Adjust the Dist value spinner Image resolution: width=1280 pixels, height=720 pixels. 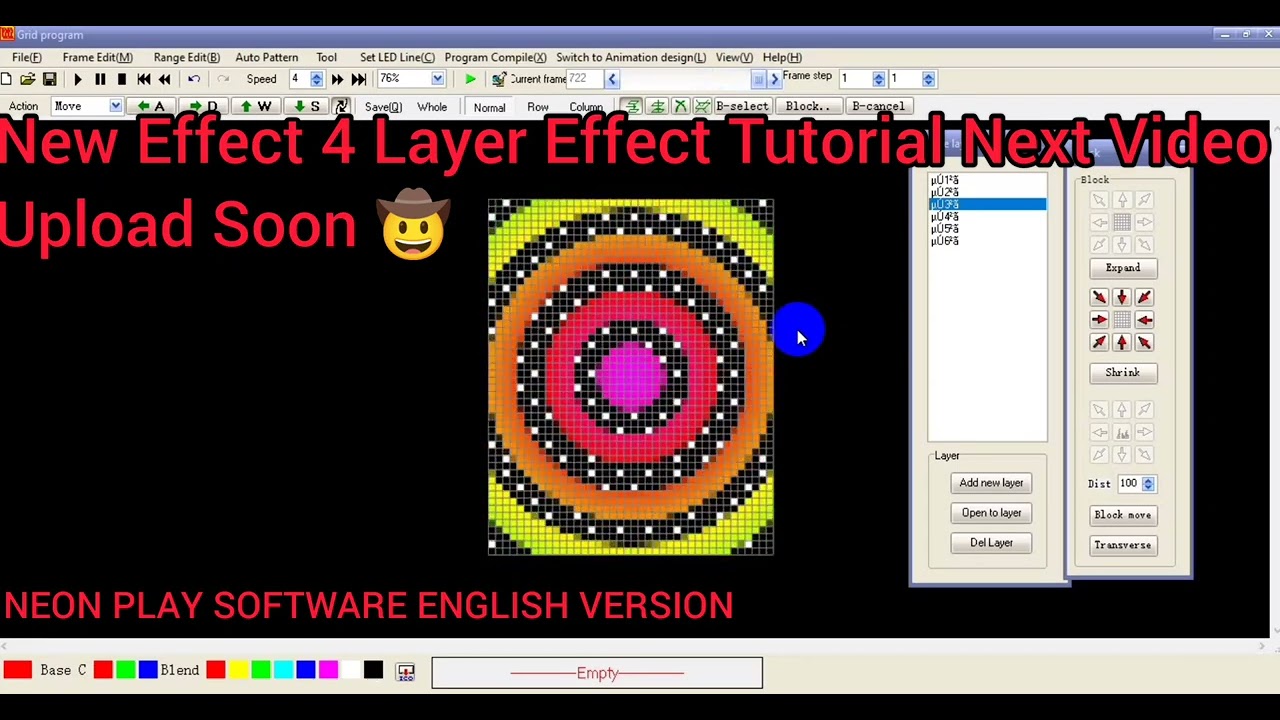[1148, 484]
